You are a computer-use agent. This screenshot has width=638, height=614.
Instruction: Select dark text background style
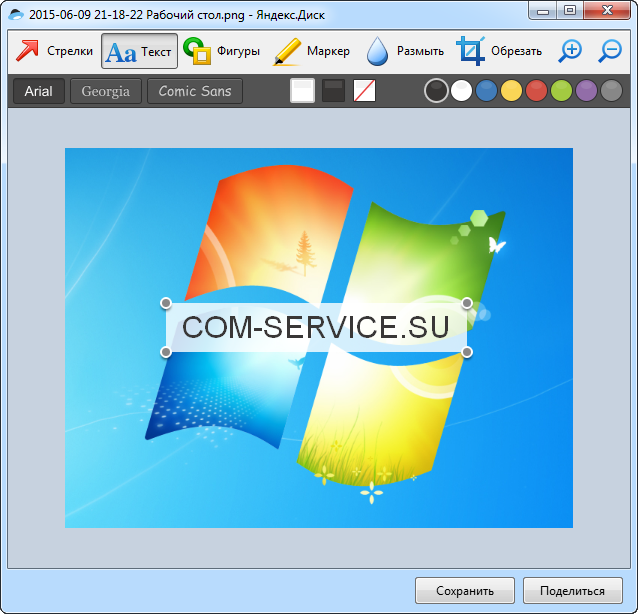pos(333,90)
